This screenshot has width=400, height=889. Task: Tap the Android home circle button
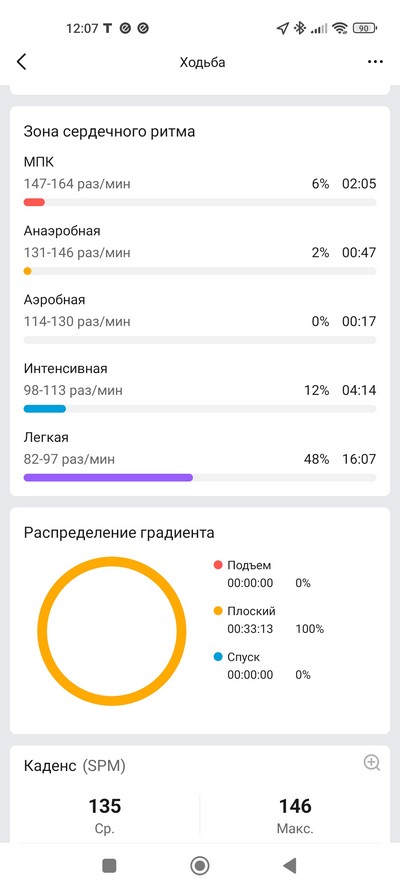(199, 865)
